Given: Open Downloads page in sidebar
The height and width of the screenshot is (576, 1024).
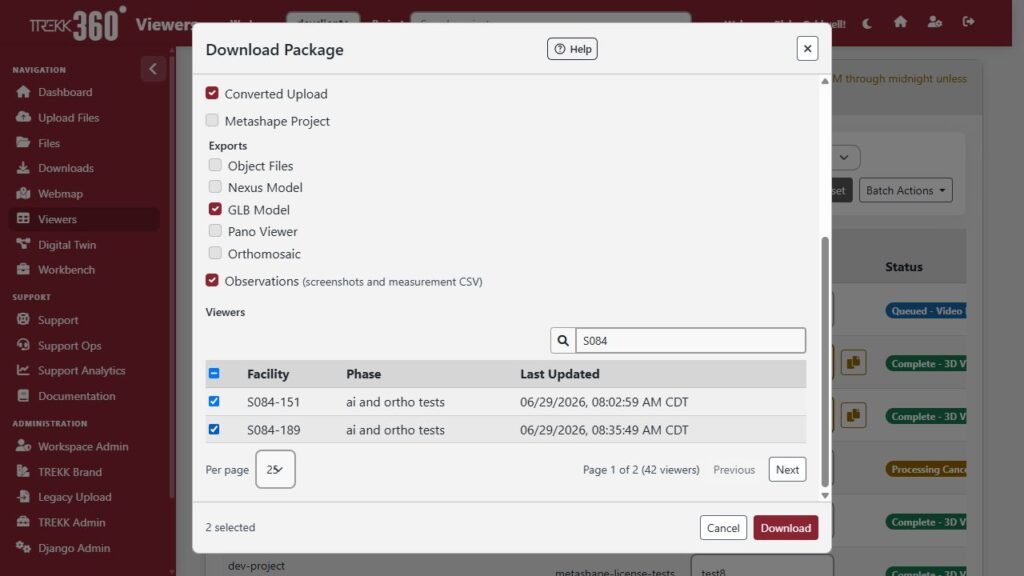Looking at the screenshot, I should pyautogui.click(x=65, y=168).
